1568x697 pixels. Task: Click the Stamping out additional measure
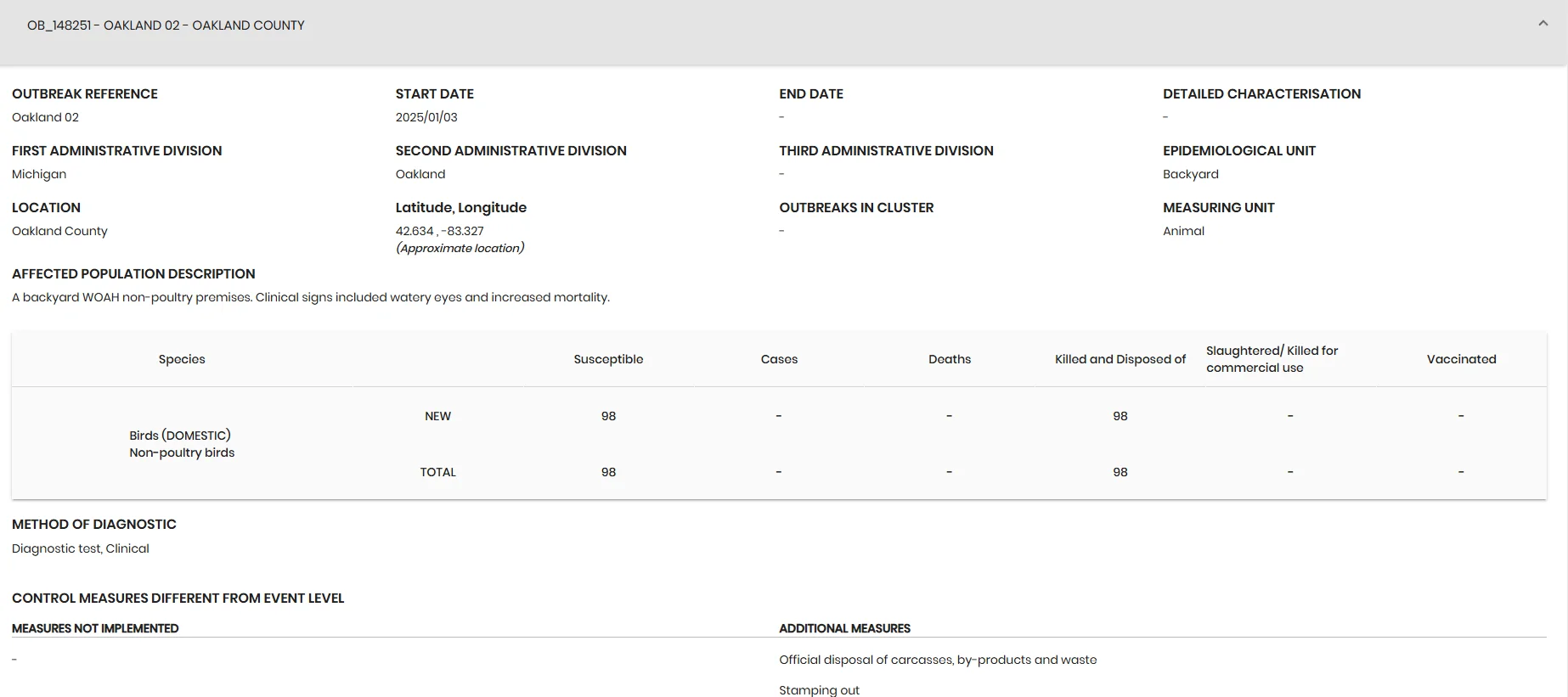pos(819,689)
